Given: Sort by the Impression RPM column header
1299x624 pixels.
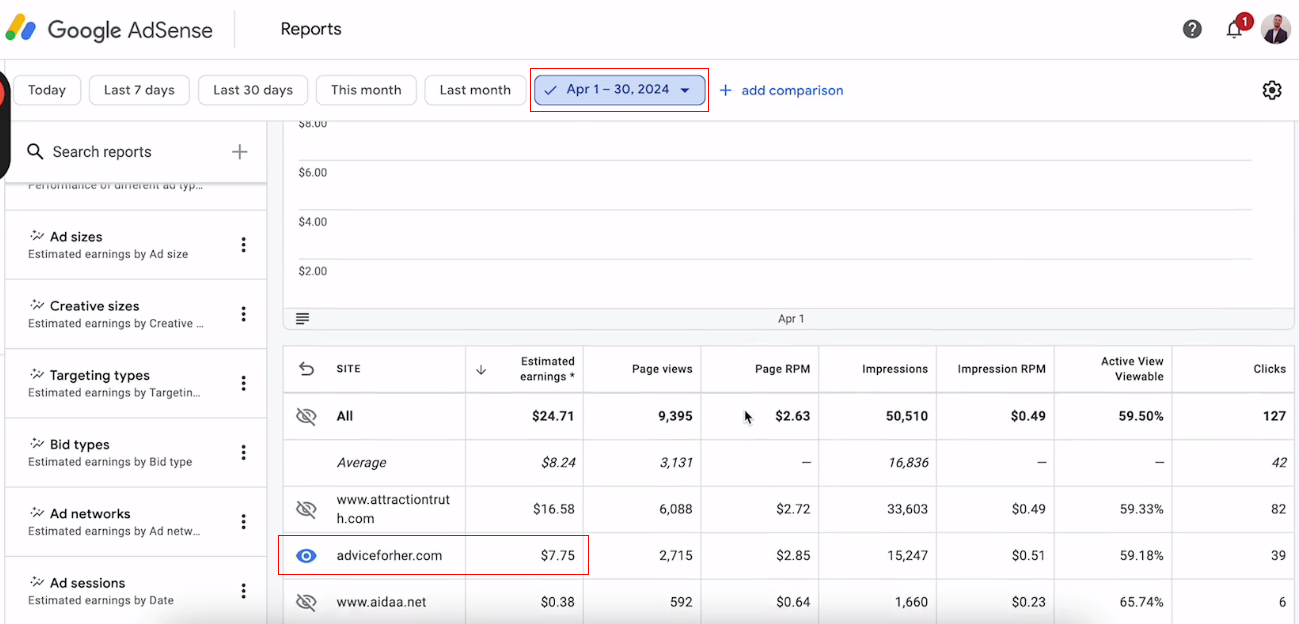Looking at the screenshot, I should pyautogui.click(x=1002, y=369).
